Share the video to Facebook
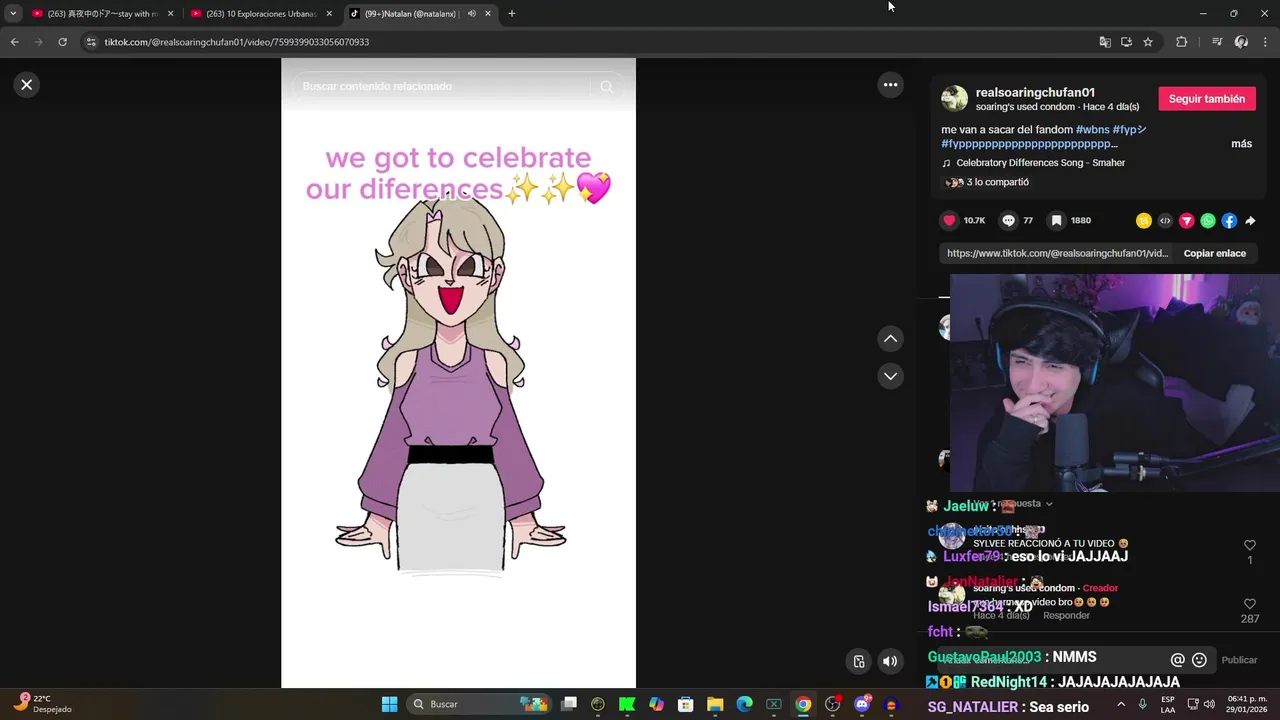1280x720 pixels. [x=1229, y=221]
